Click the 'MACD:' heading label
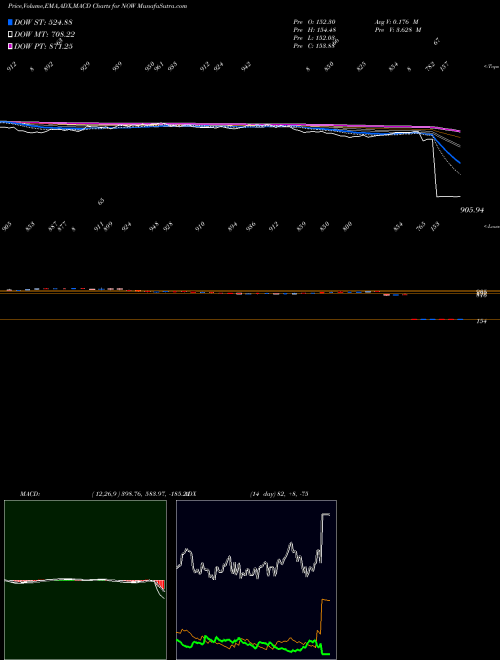The width and height of the screenshot is (500, 660). [29, 494]
